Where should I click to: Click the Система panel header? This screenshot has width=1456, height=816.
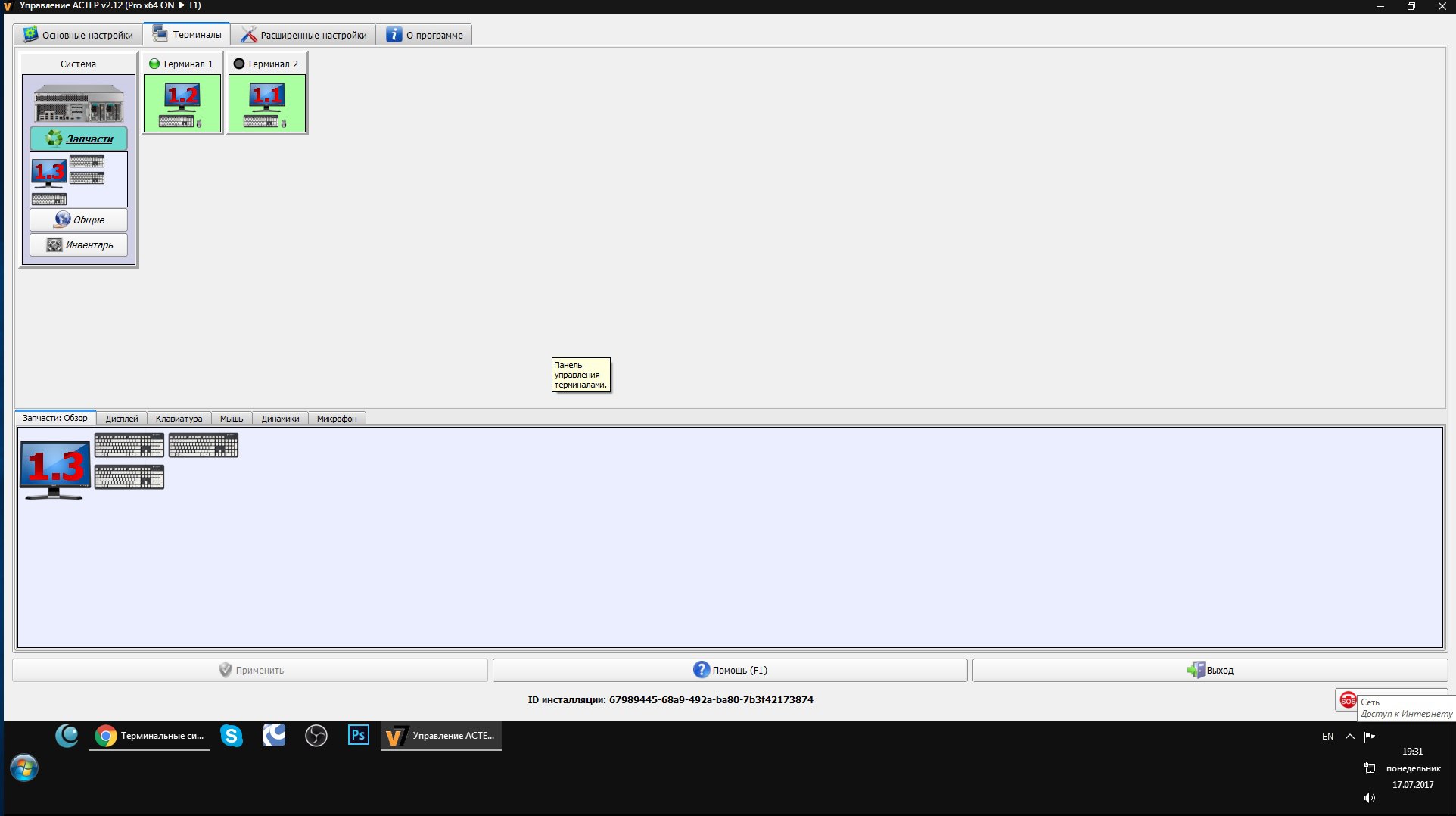click(x=79, y=64)
